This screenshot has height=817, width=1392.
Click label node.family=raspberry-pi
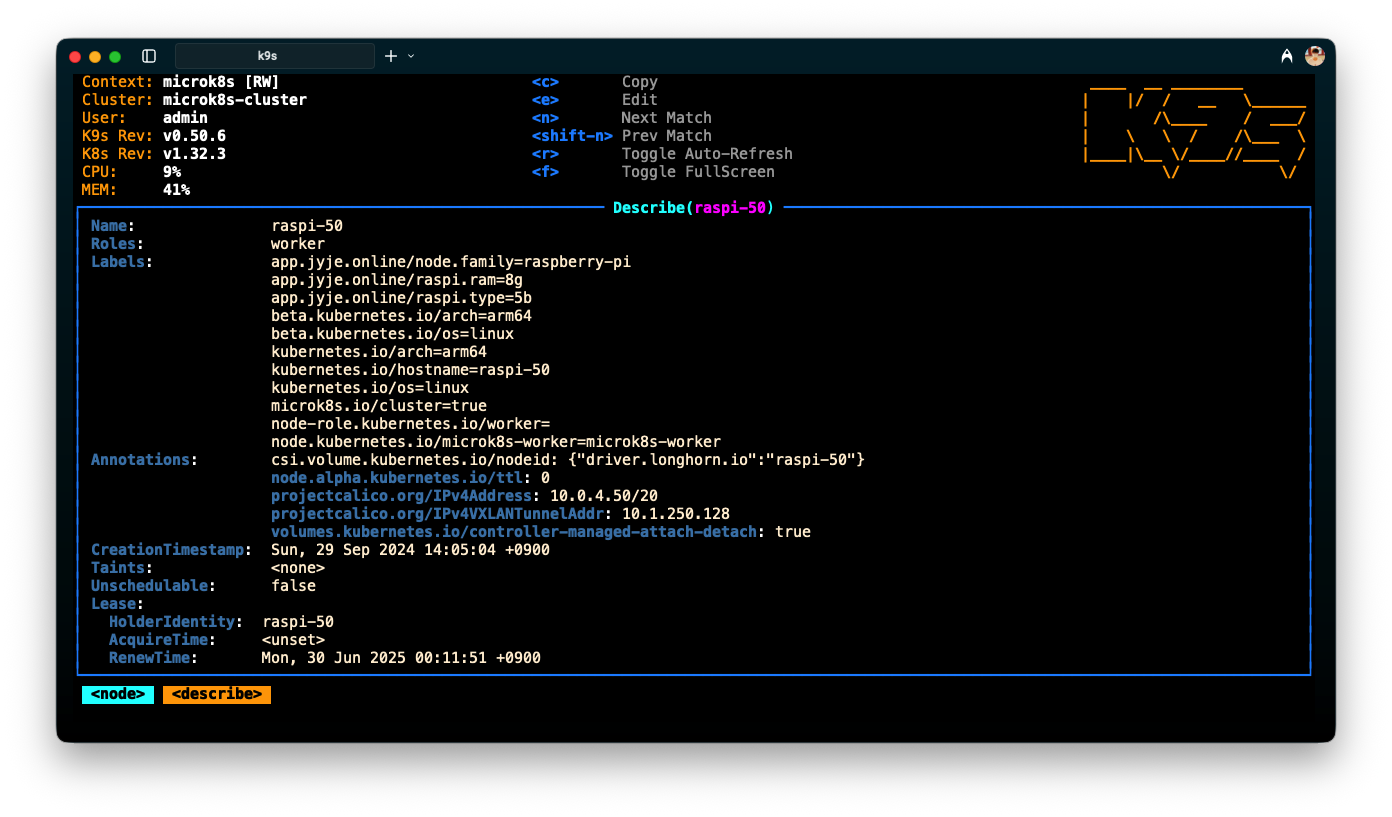[x=451, y=262]
